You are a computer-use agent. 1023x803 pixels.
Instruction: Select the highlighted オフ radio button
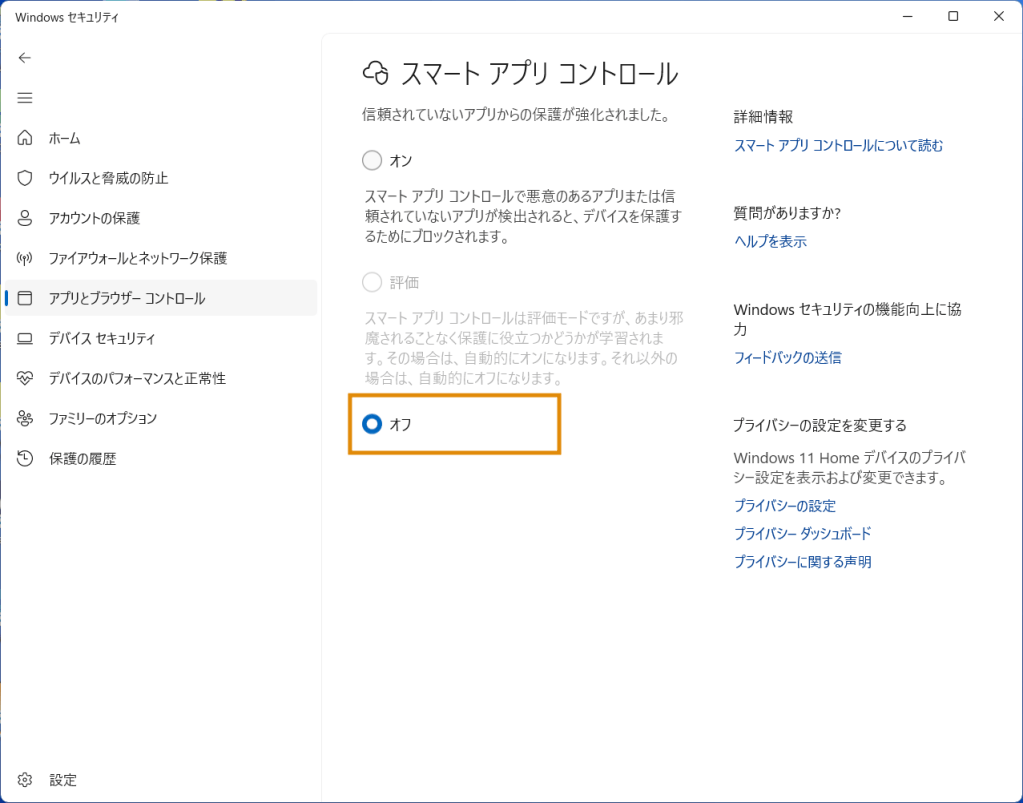pyautogui.click(x=371, y=424)
